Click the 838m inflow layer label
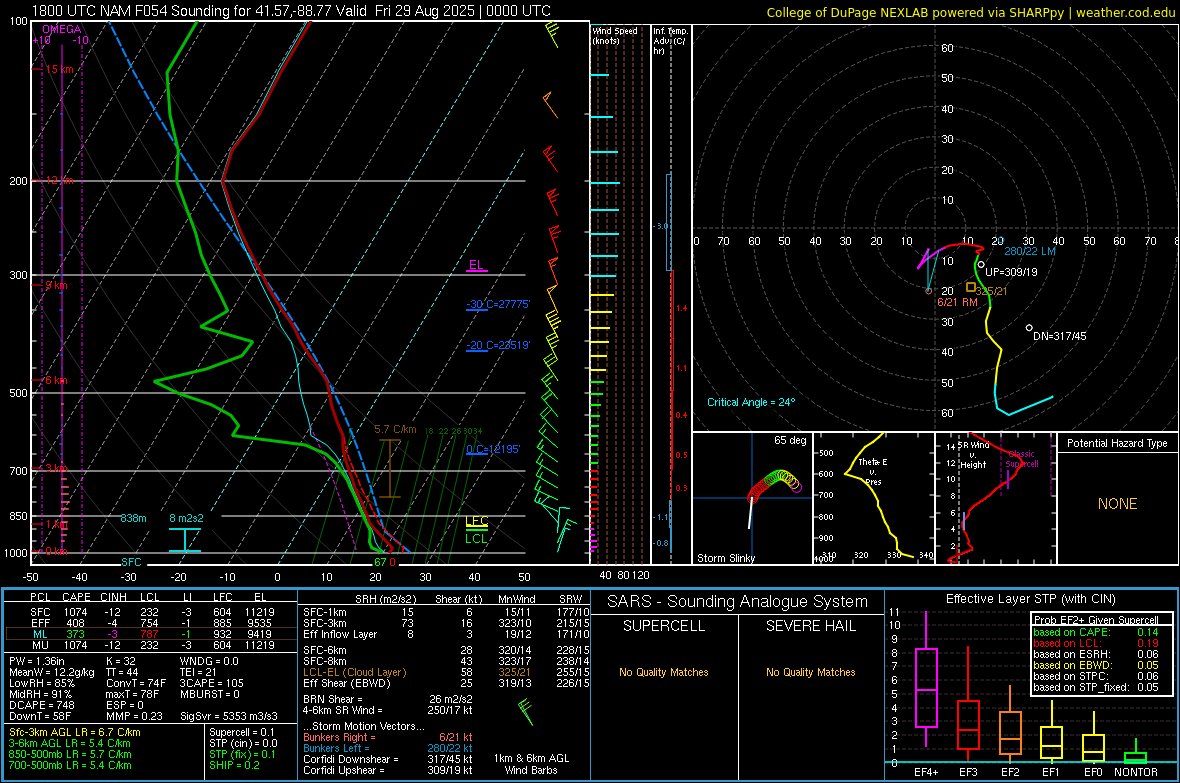 pyautogui.click(x=133, y=518)
